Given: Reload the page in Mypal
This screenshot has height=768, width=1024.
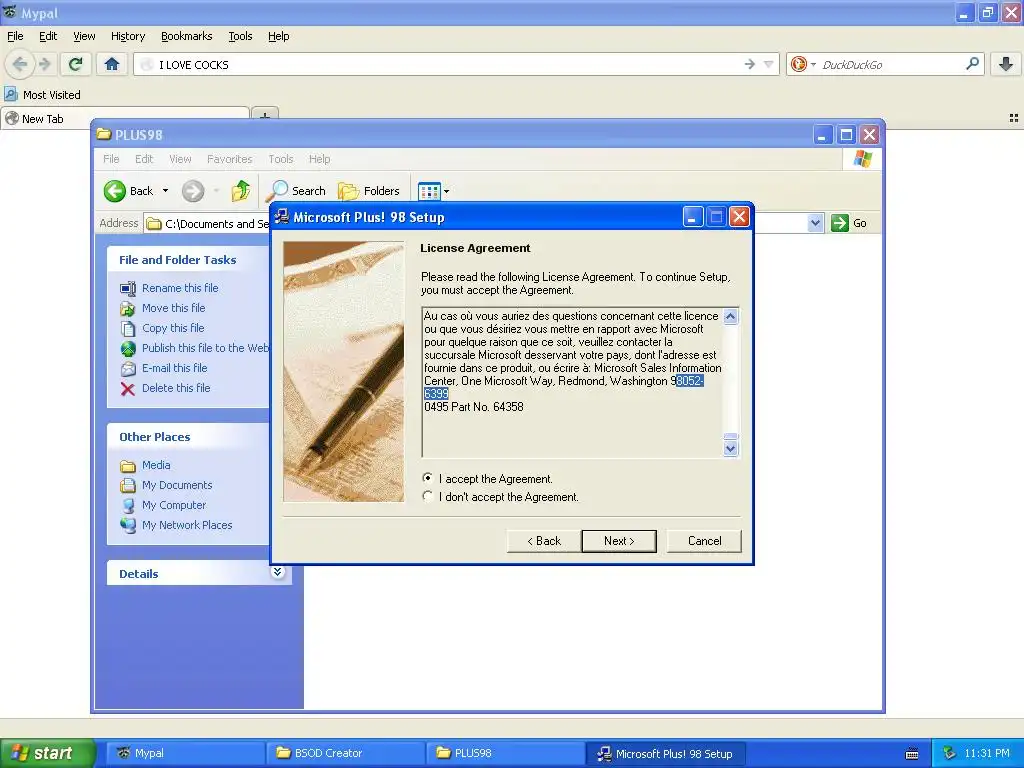Looking at the screenshot, I should tap(76, 64).
